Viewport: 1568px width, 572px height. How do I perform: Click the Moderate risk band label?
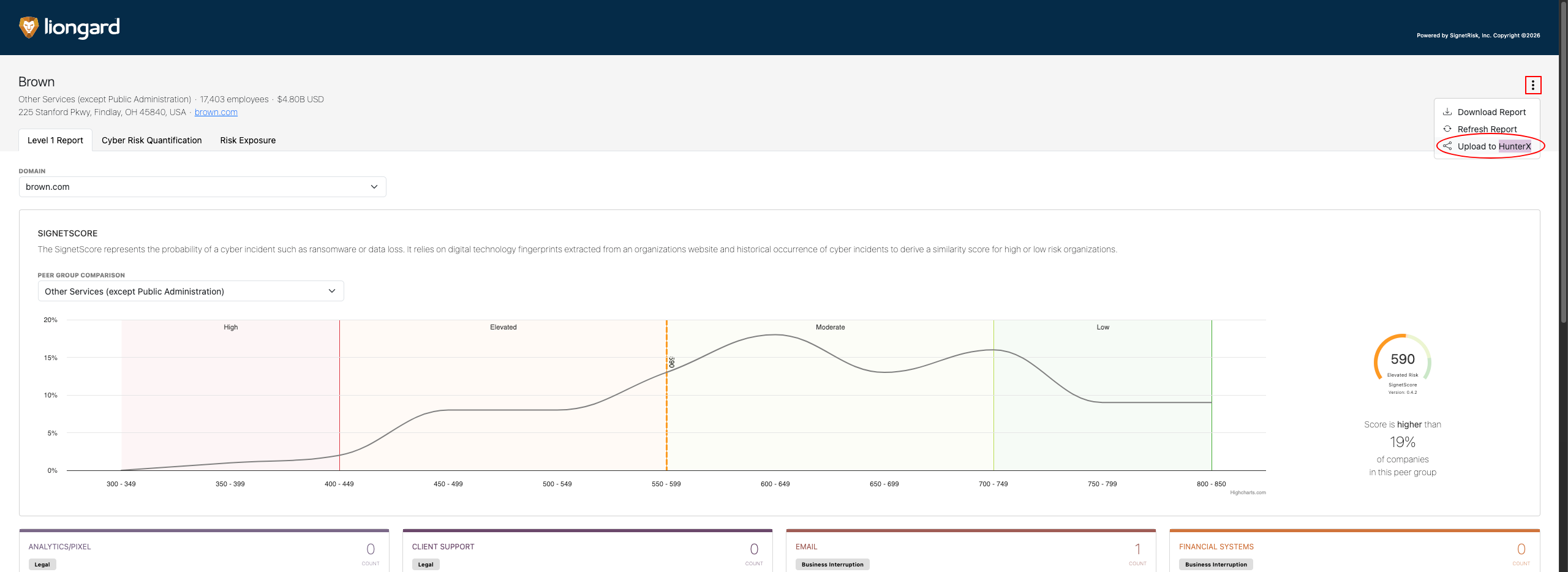(x=831, y=327)
